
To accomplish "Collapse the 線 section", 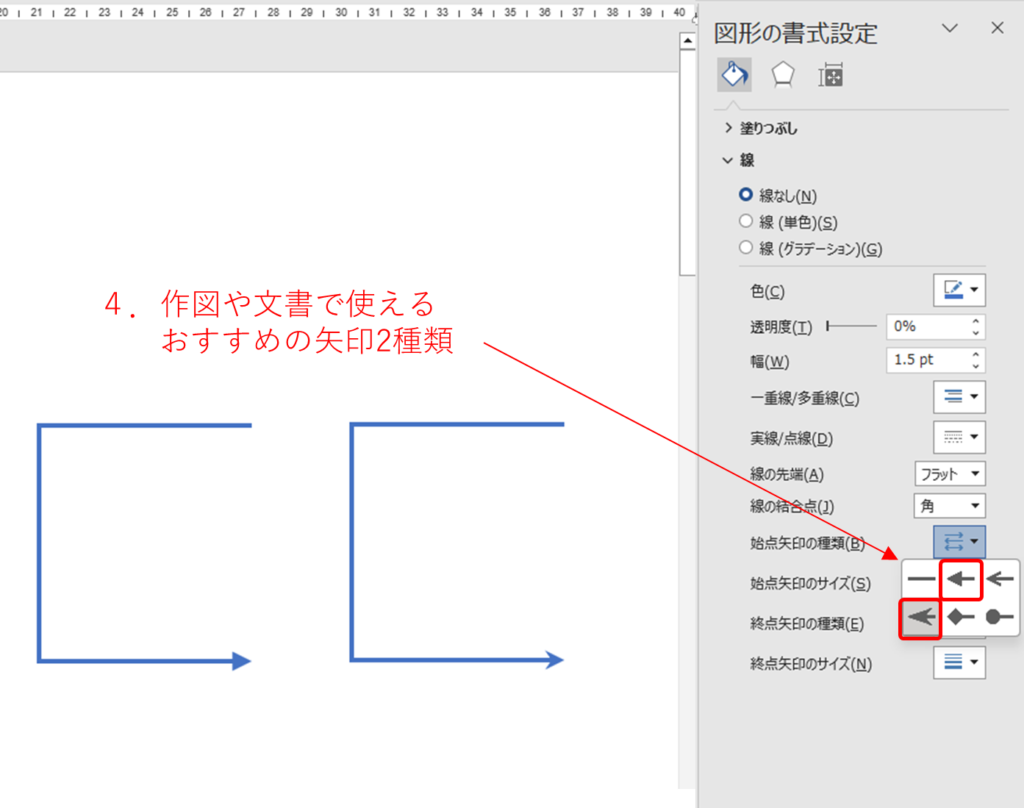I will pos(728,160).
